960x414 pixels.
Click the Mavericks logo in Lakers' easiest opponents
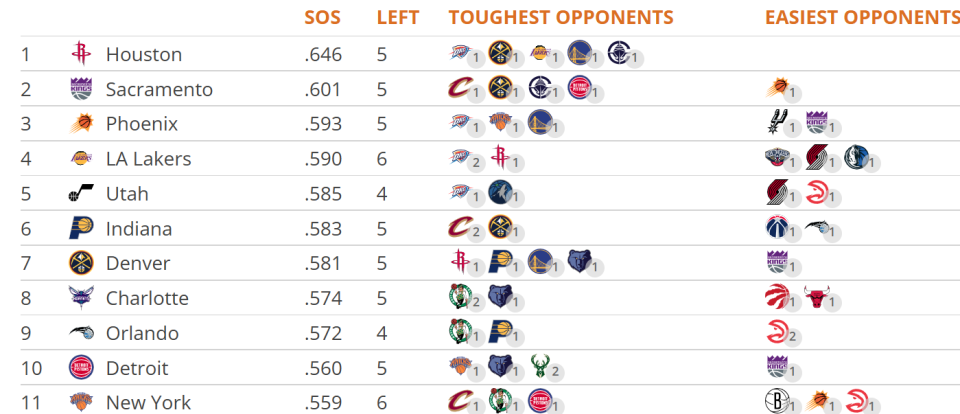[855, 158]
